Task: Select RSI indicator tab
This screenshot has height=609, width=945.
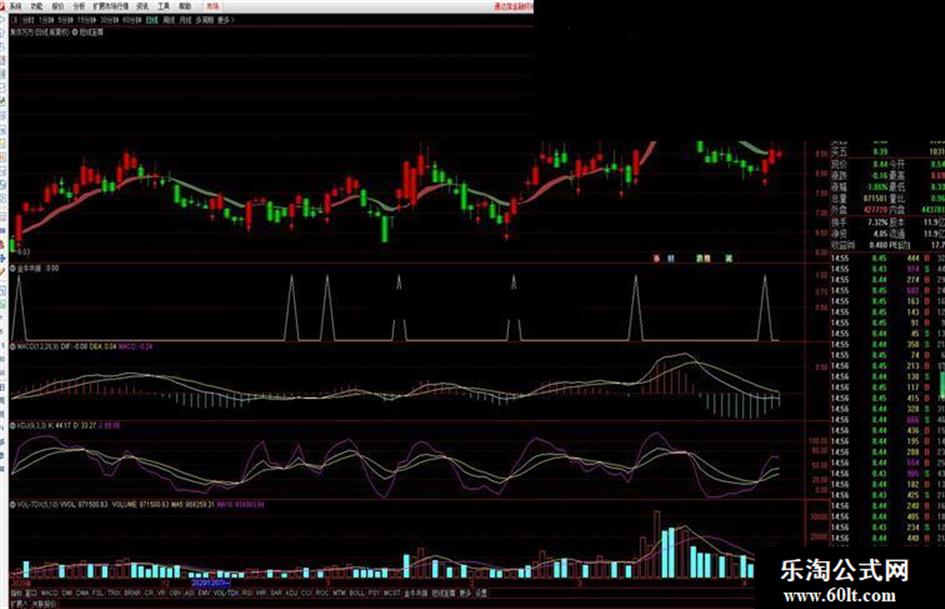Action: [x=248, y=593]
